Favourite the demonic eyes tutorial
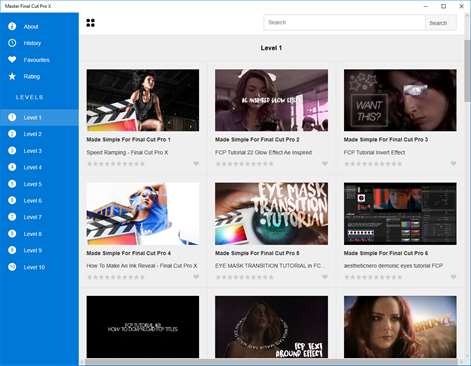Screen dimensions: 471x366 click(x=453, y=277)
